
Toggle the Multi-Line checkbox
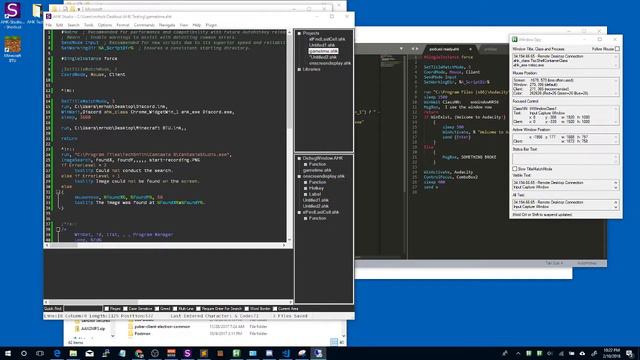pyautogui.click(x=175, y=309)
